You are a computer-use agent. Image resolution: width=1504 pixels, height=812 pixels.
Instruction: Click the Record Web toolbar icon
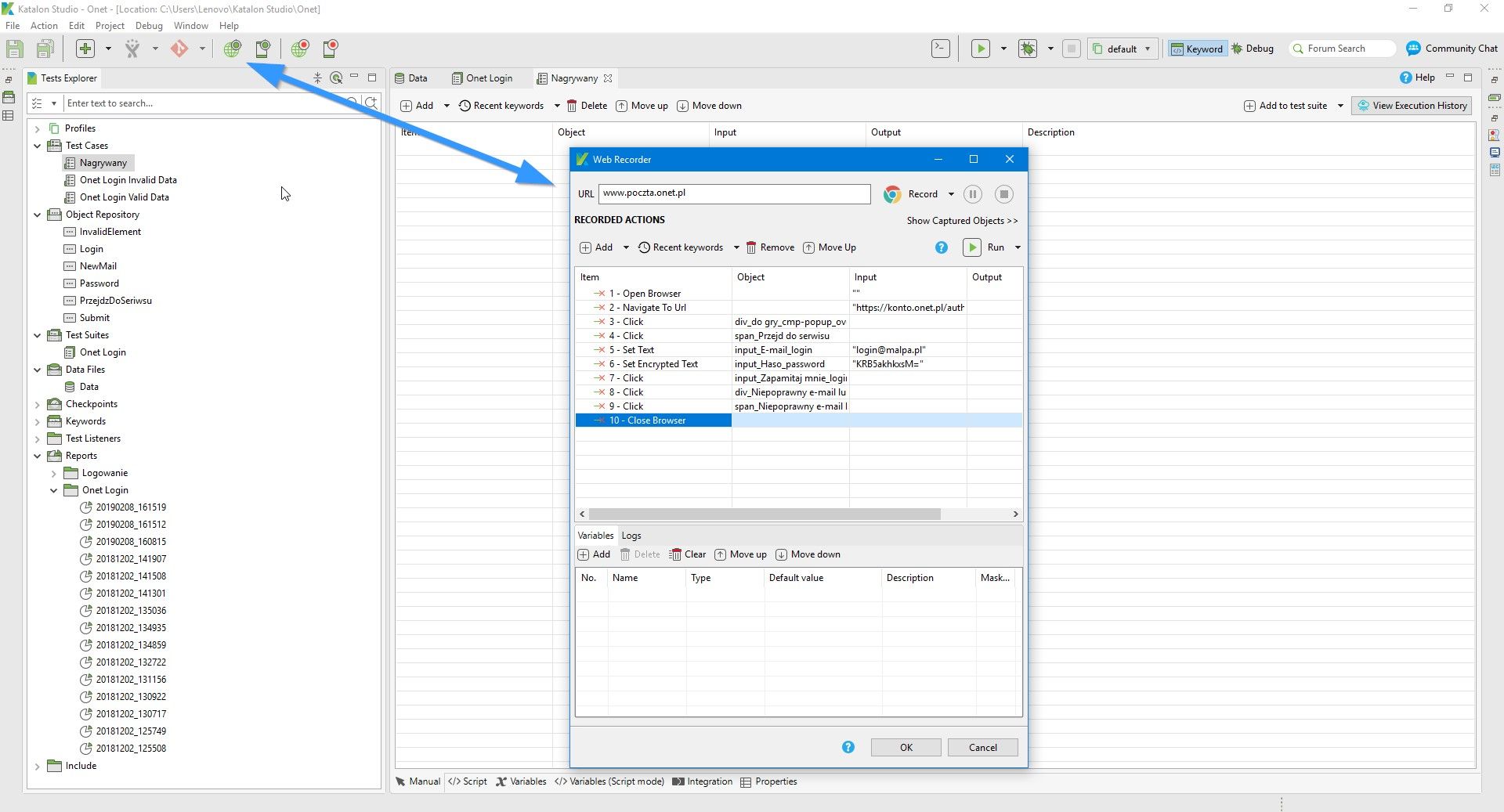(300, 49)
